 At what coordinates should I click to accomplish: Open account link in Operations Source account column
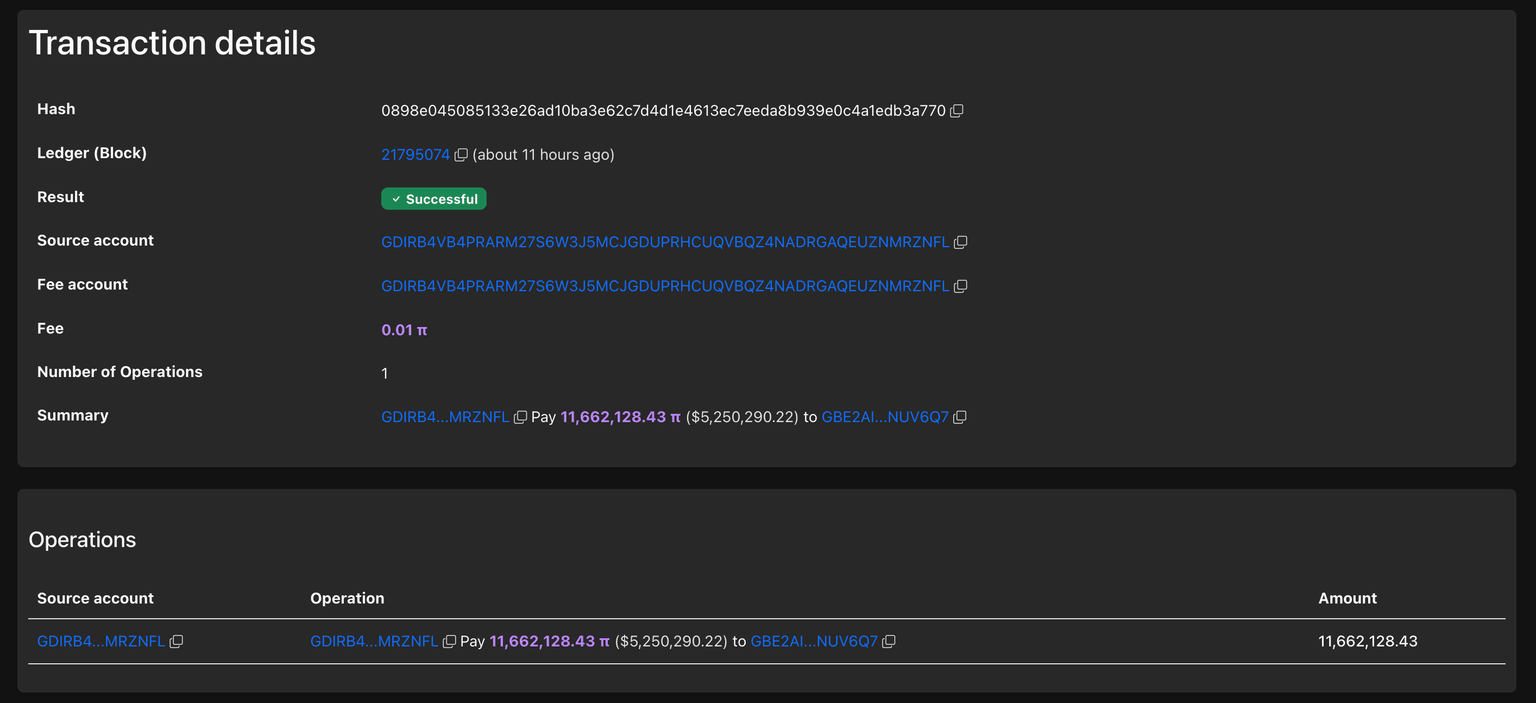click(101, 642)
